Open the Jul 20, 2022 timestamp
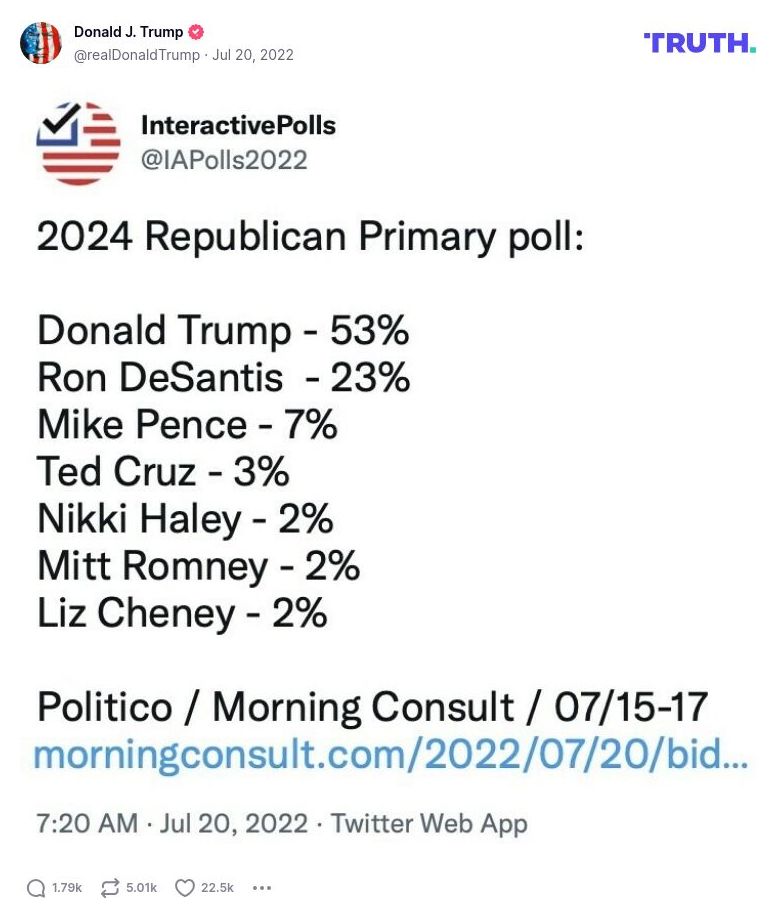 [254, 55]
